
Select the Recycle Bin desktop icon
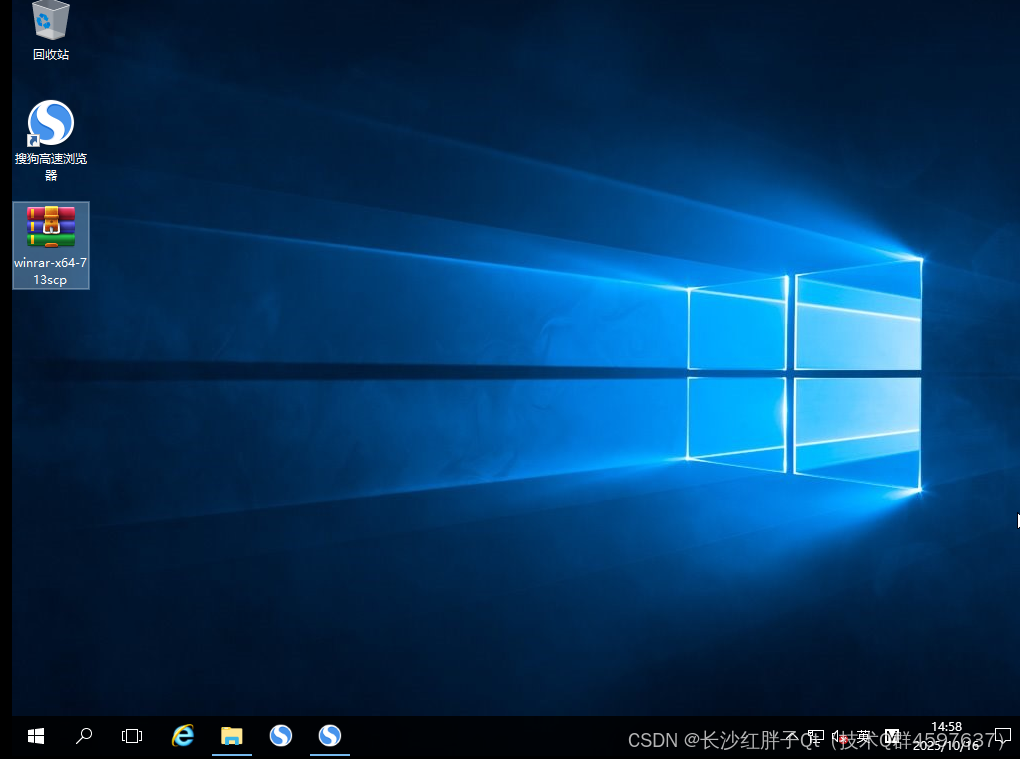pos(50,31)
